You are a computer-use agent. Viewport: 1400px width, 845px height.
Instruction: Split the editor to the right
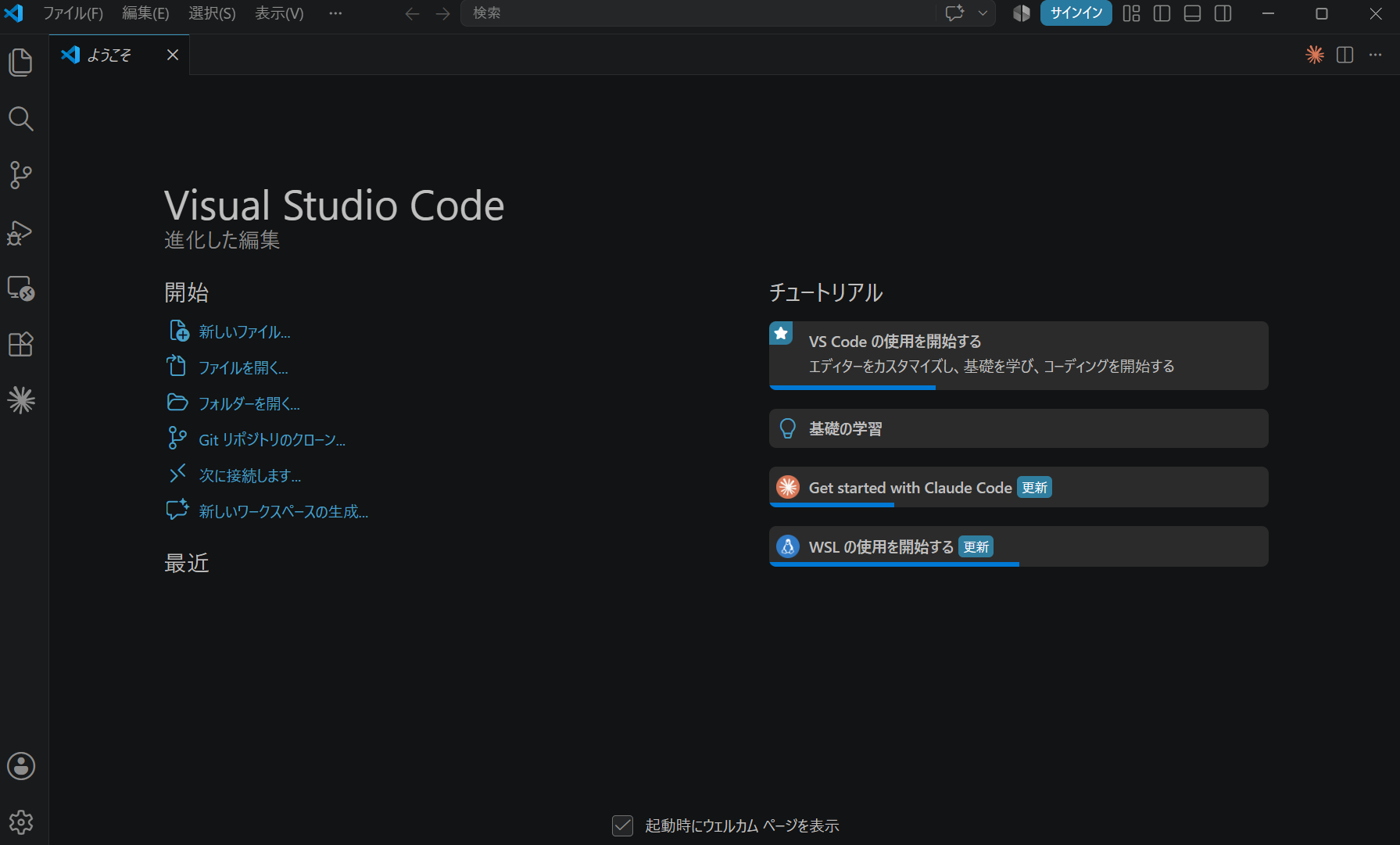coord(1345,55)
